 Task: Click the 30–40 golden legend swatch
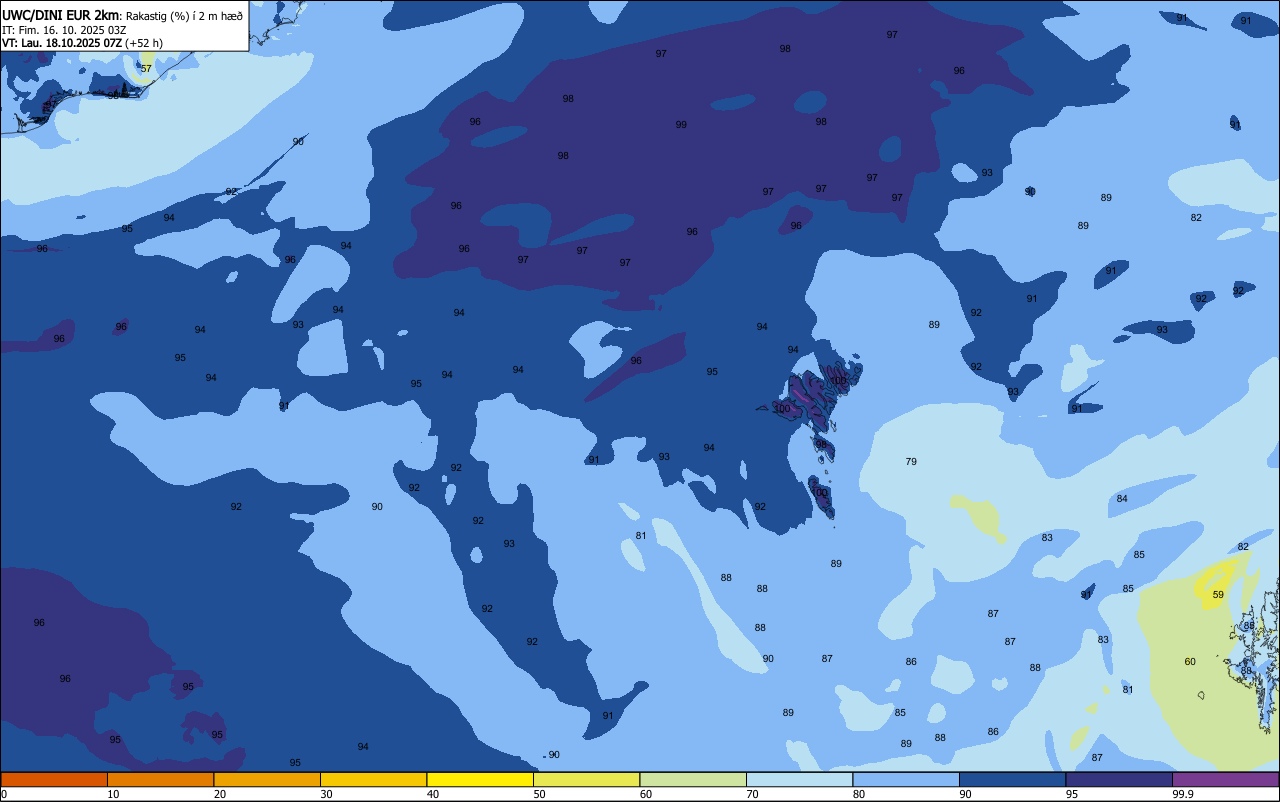coord(373,779)
